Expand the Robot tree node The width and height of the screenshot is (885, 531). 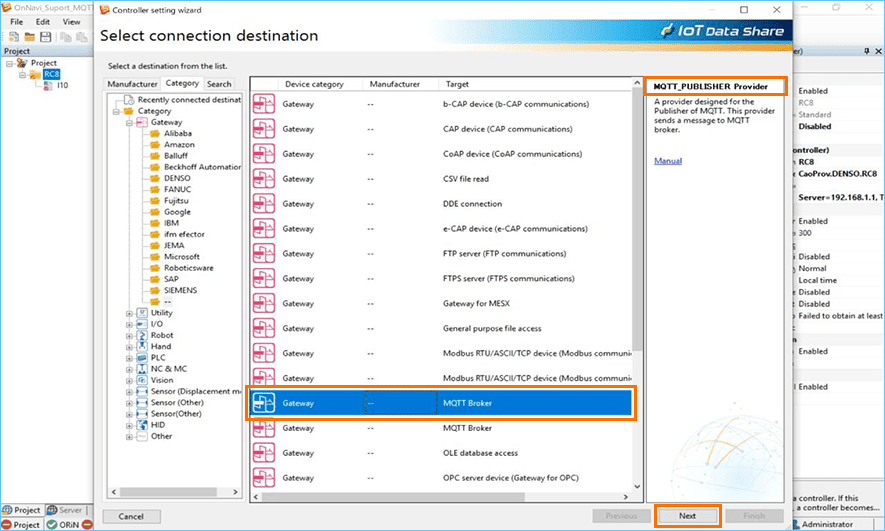(x=129, y=336)
